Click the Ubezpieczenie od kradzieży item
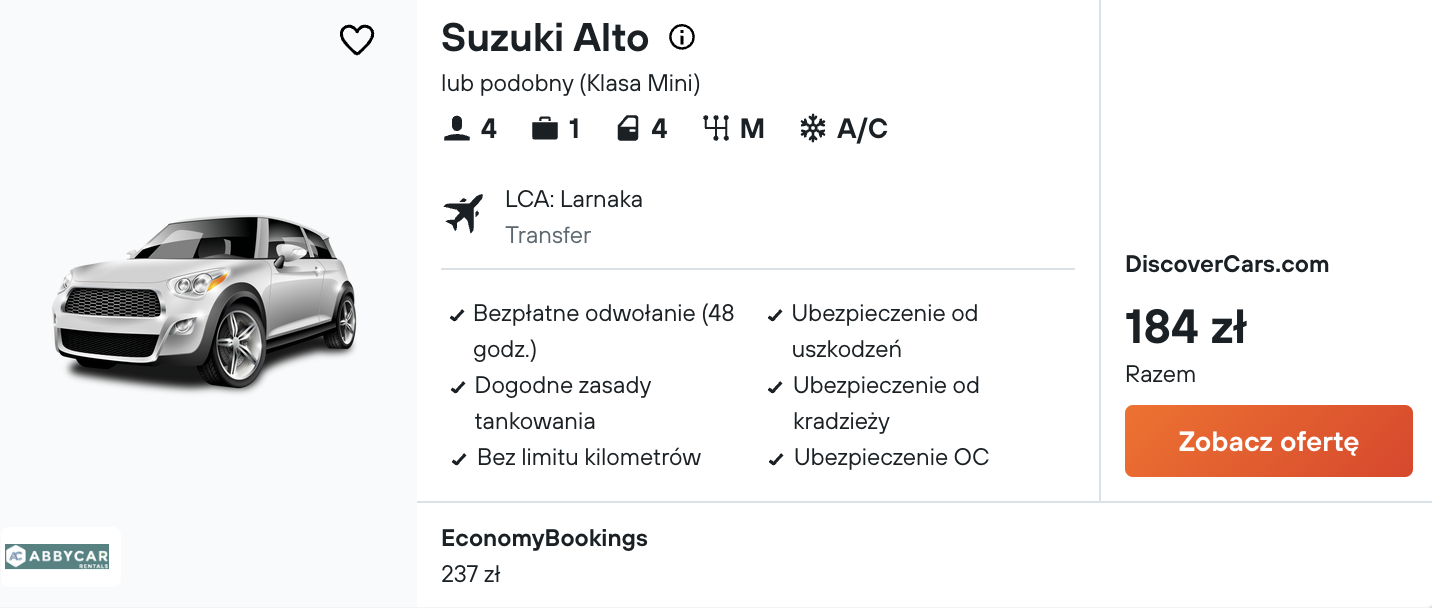This screenshot has height=608, width=1432. tap(885, 403)
